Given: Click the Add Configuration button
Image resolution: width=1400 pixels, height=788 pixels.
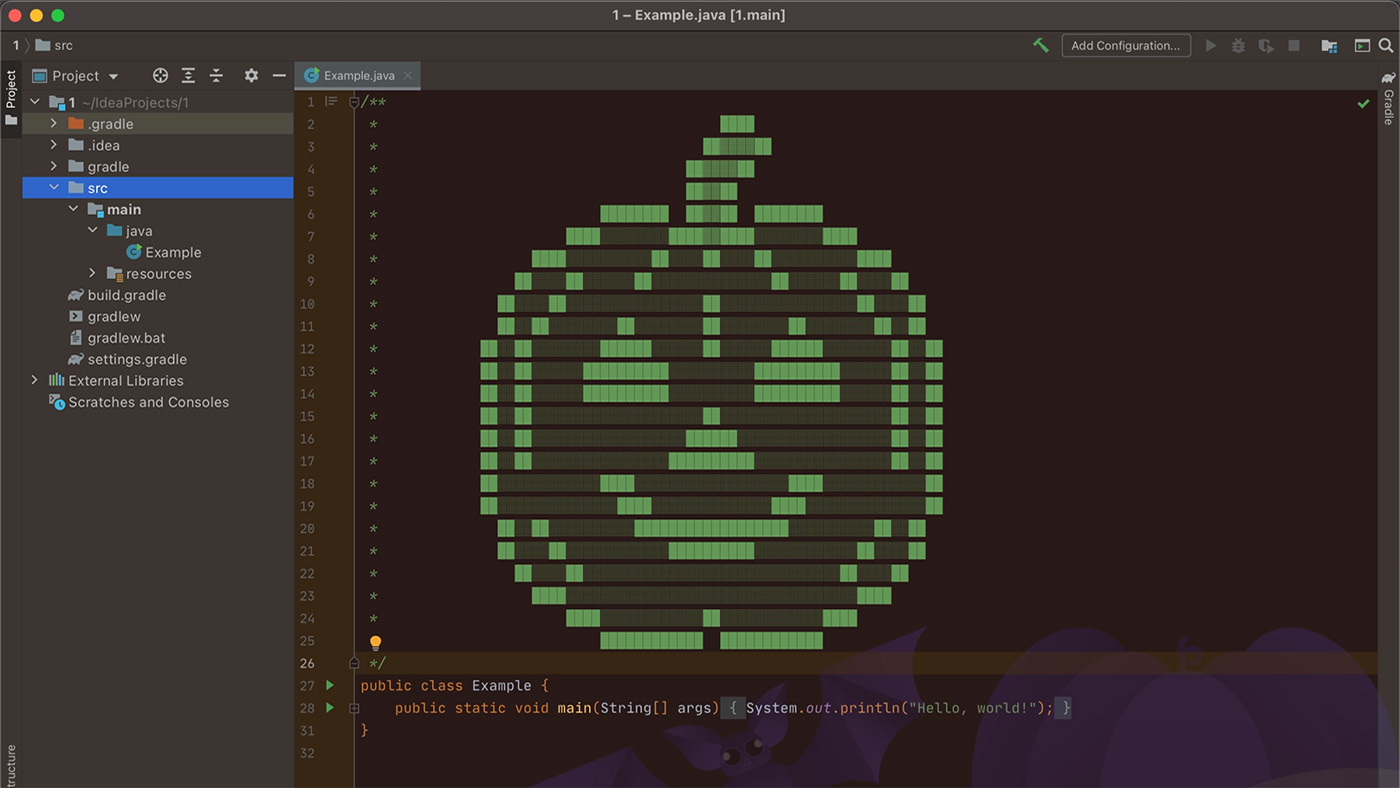Looking at the screenshot, I should [x=1125, y=45].
